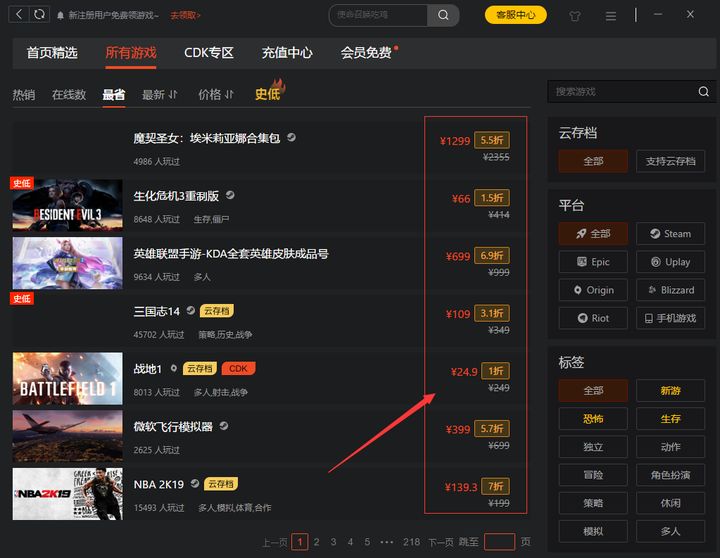Image resolution: width=720 pixels, height=558 pixels.
Task: Focus the 跳至 page number field
Action: (500, 542)
